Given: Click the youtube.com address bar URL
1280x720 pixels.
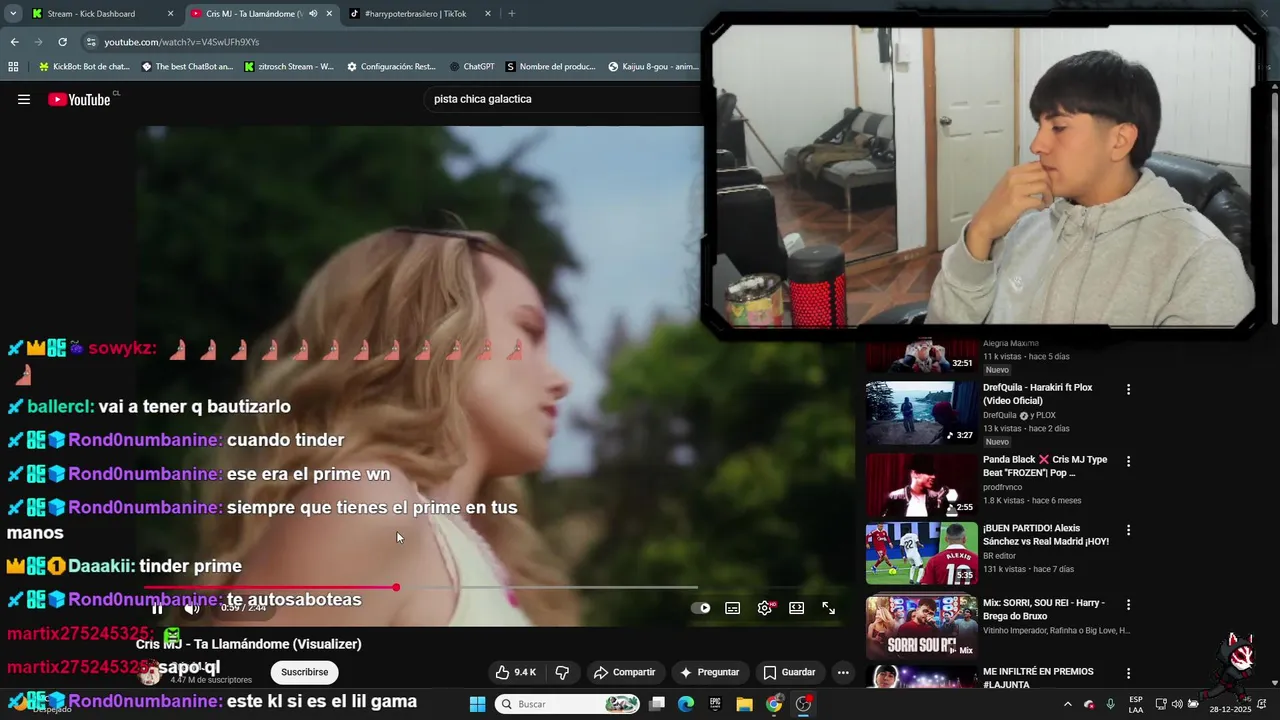Looking at the screenshot, I should click(182, 42).
